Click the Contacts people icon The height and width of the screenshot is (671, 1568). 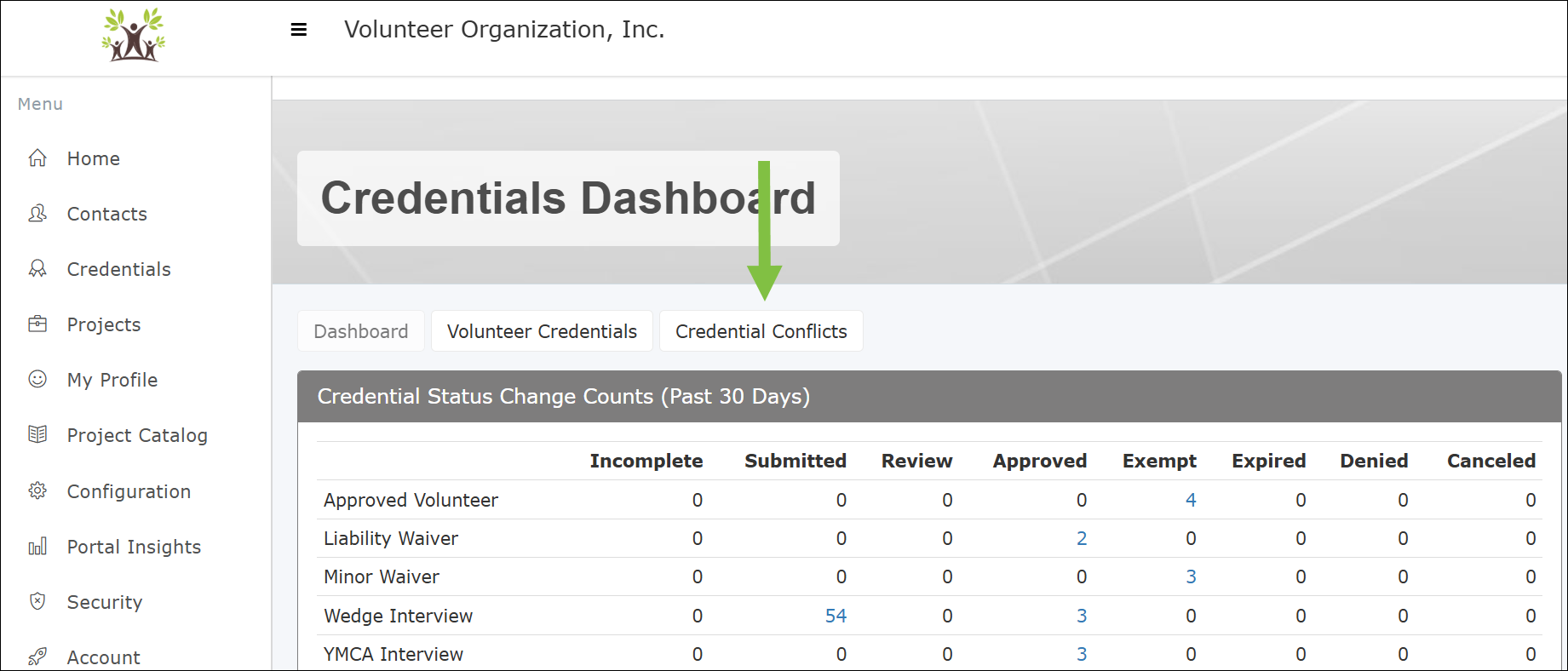pos(37,214)
